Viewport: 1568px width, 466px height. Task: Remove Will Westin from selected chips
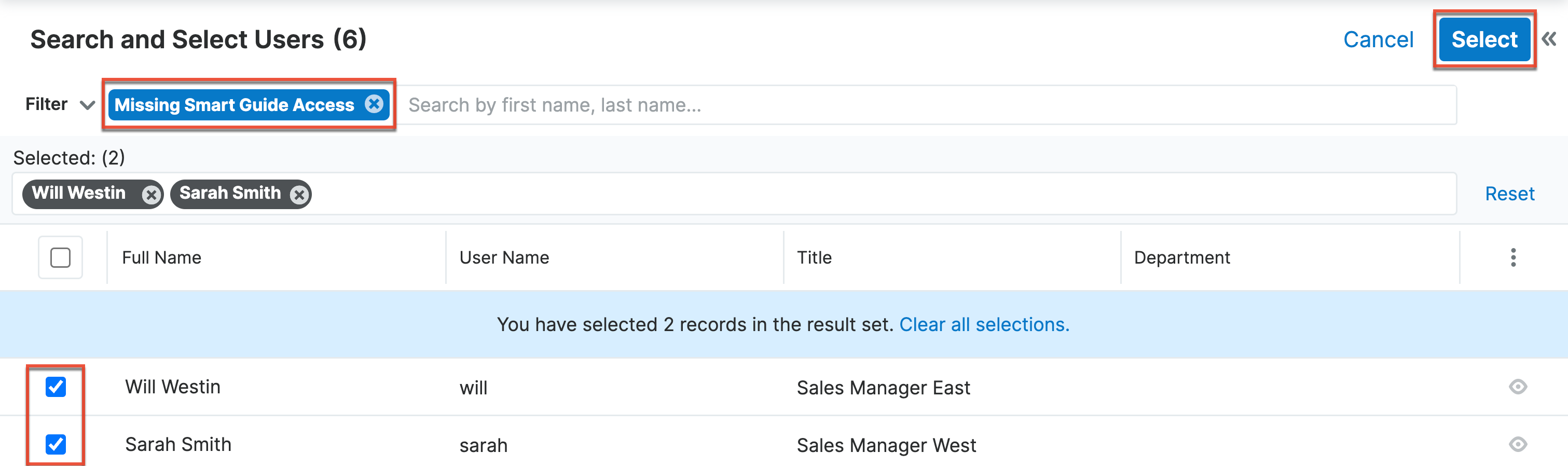click(x=152, y=194)
